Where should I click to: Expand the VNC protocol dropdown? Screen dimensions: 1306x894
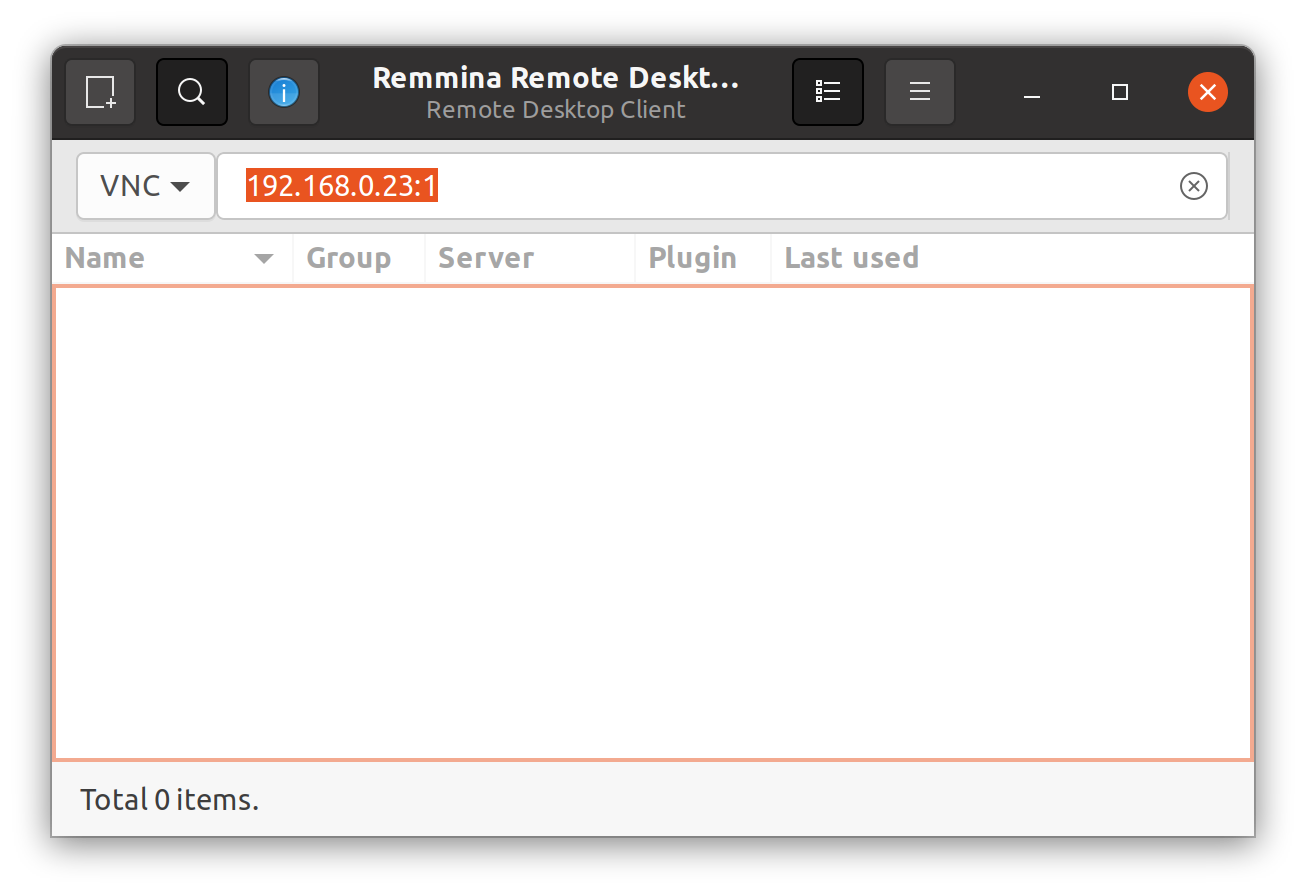click(146, 186)
